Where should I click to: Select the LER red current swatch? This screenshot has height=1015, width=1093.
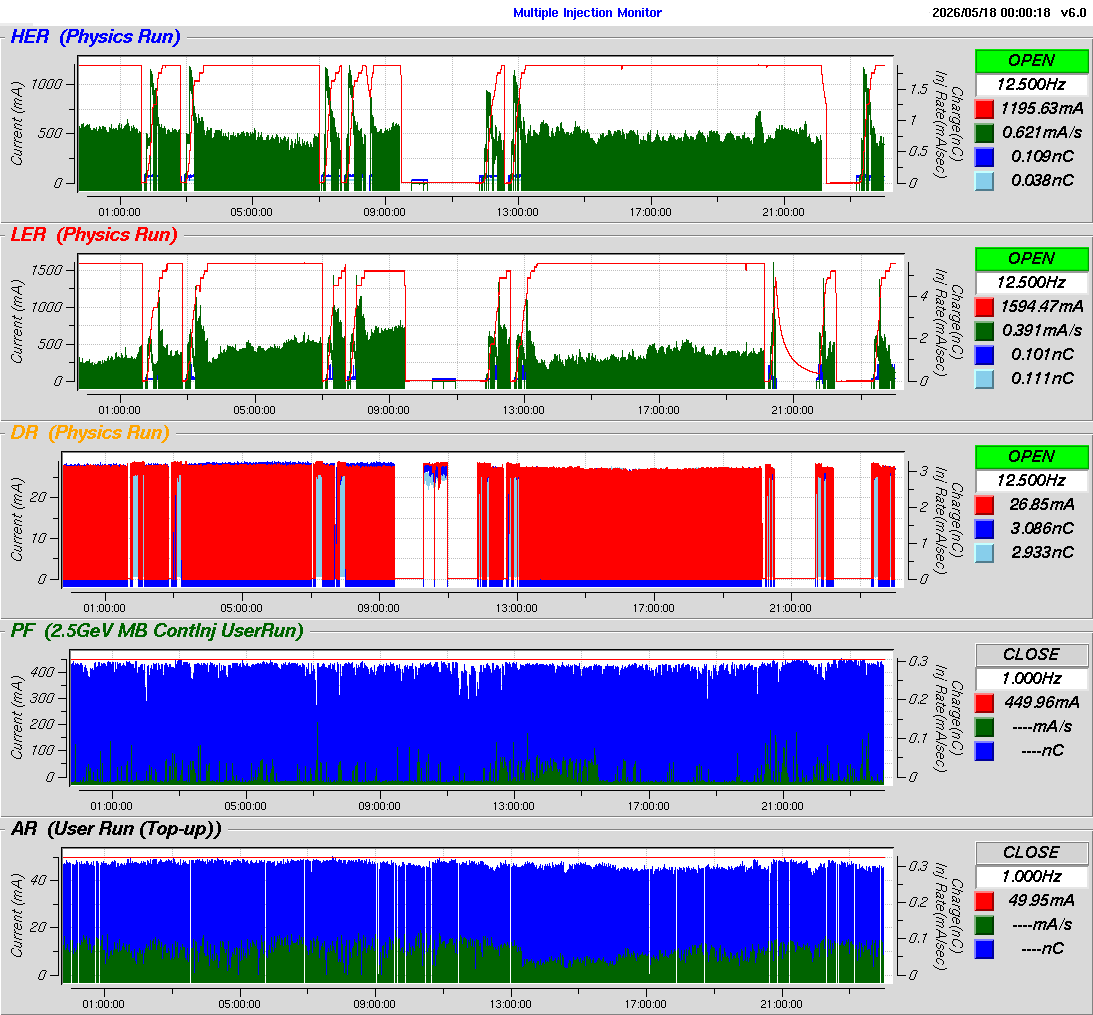984,307
